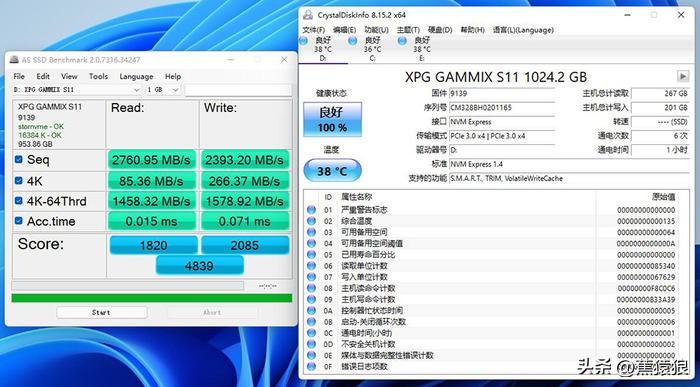Screen dimensions: 700x387
Task: Click the 固件 field showing 9139
Action: 502,93
